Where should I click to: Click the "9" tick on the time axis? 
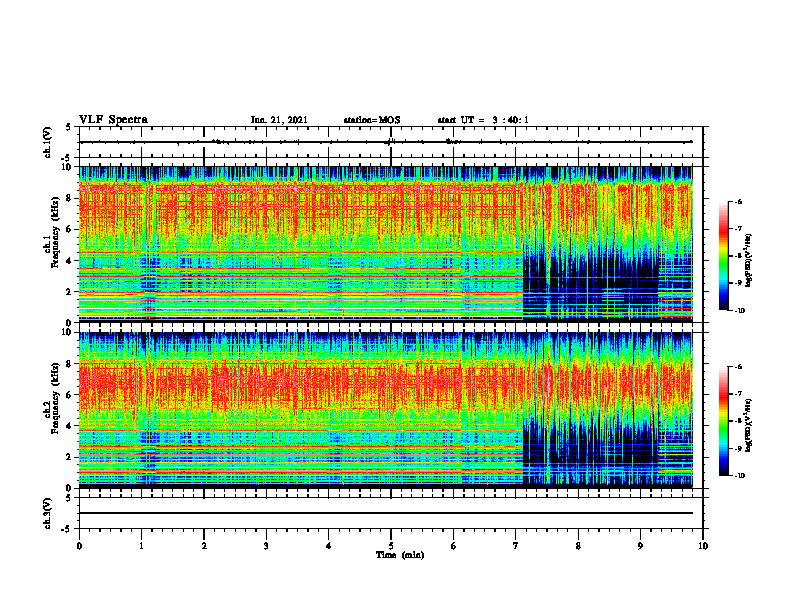(640, 546)
